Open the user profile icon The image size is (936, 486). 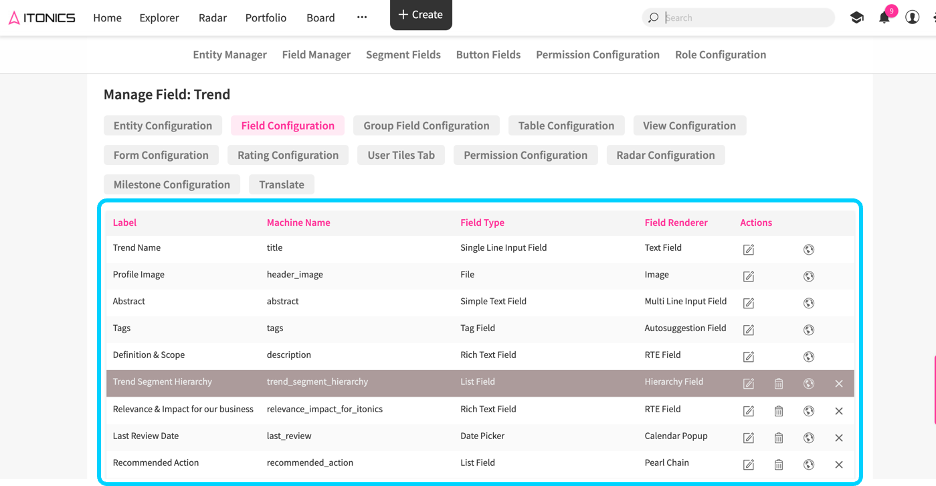(x=912, y=18)
